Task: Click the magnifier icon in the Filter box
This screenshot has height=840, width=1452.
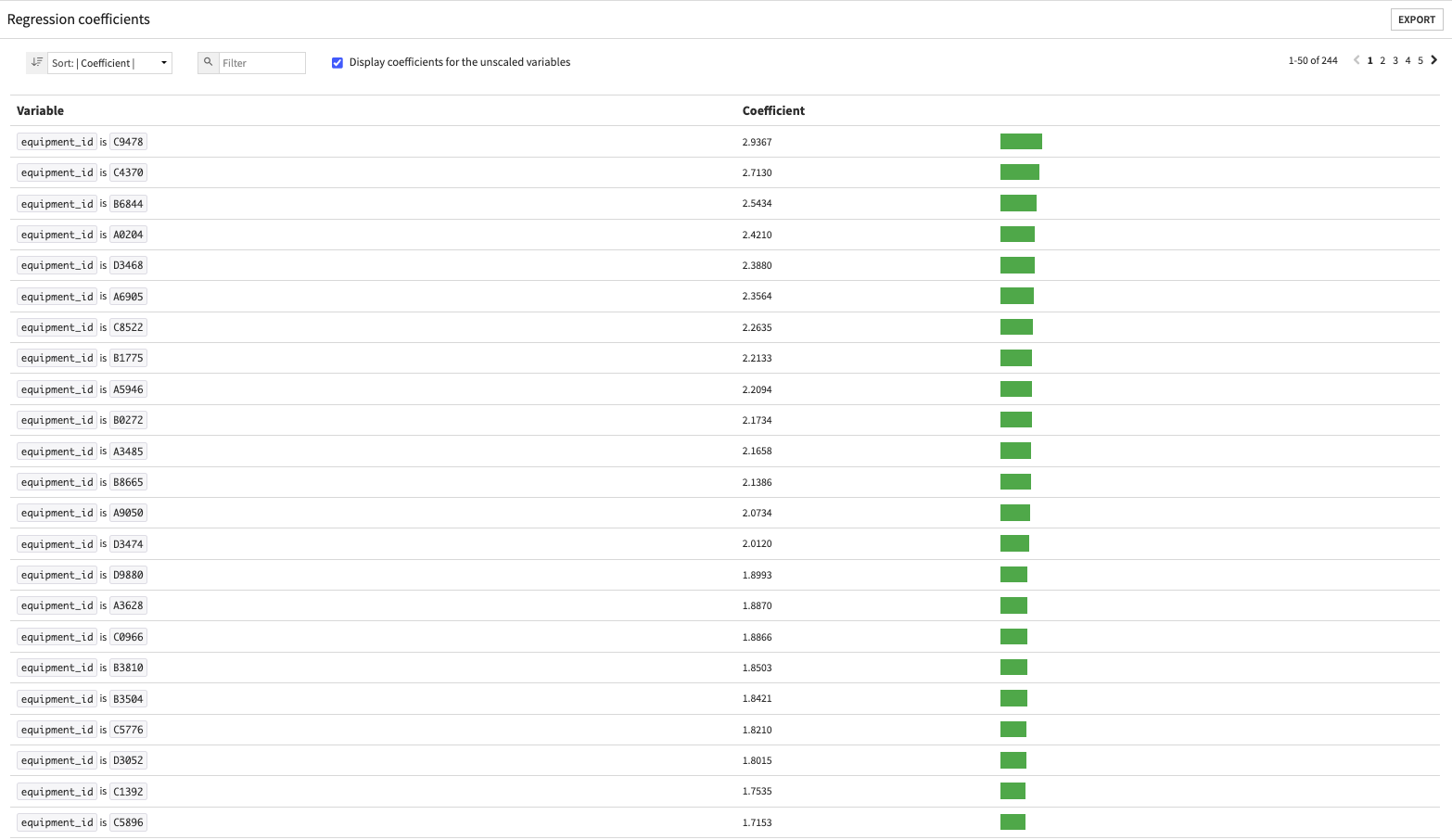Action: click(x=208, y=62)
